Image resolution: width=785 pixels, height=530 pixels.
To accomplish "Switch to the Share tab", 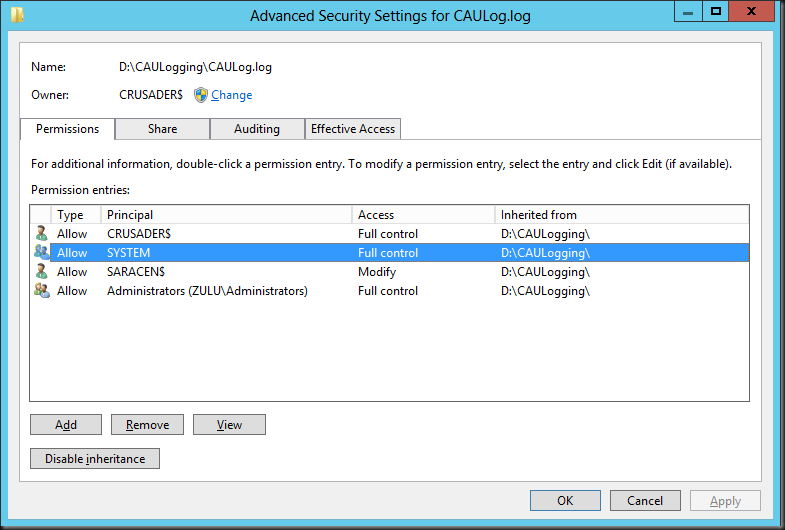I will 162,129.
